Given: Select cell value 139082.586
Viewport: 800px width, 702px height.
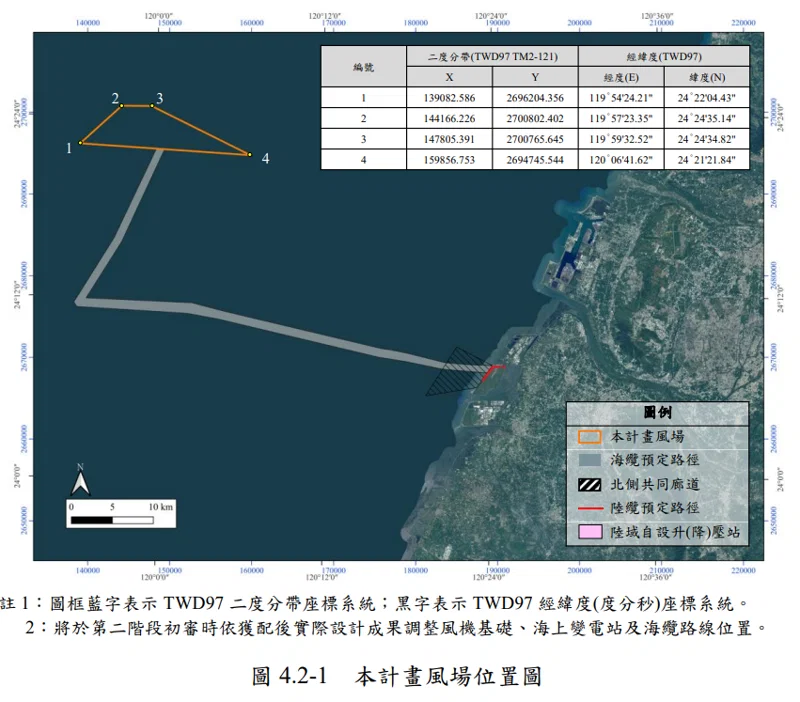Looking at the screenshot, I should [449, 97].
